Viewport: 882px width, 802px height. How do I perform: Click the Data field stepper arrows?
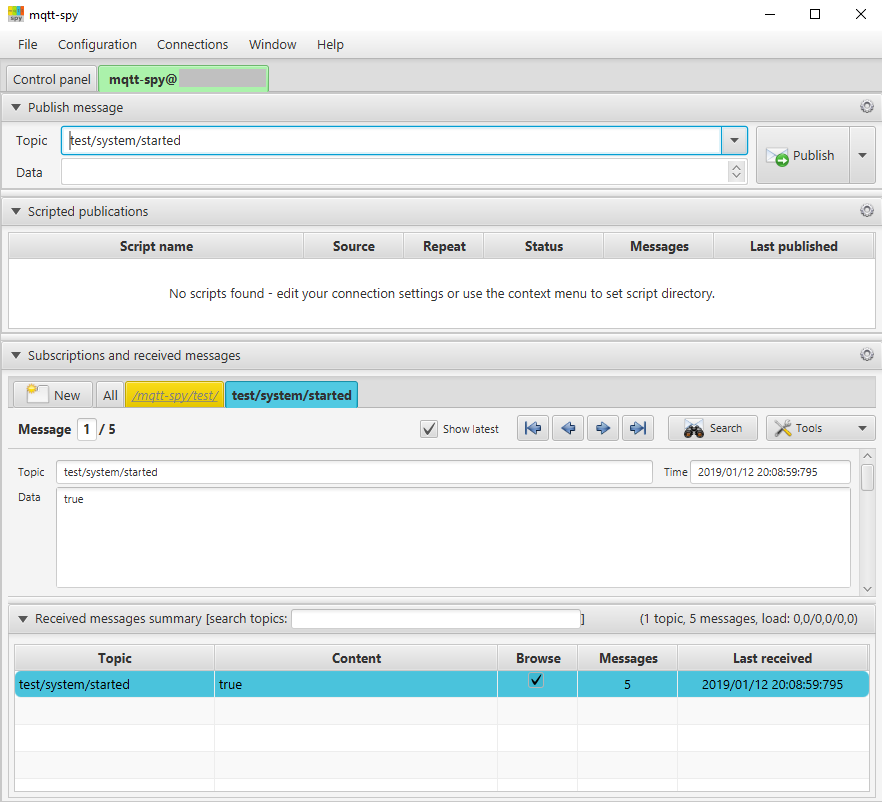(x=736, y=171)
